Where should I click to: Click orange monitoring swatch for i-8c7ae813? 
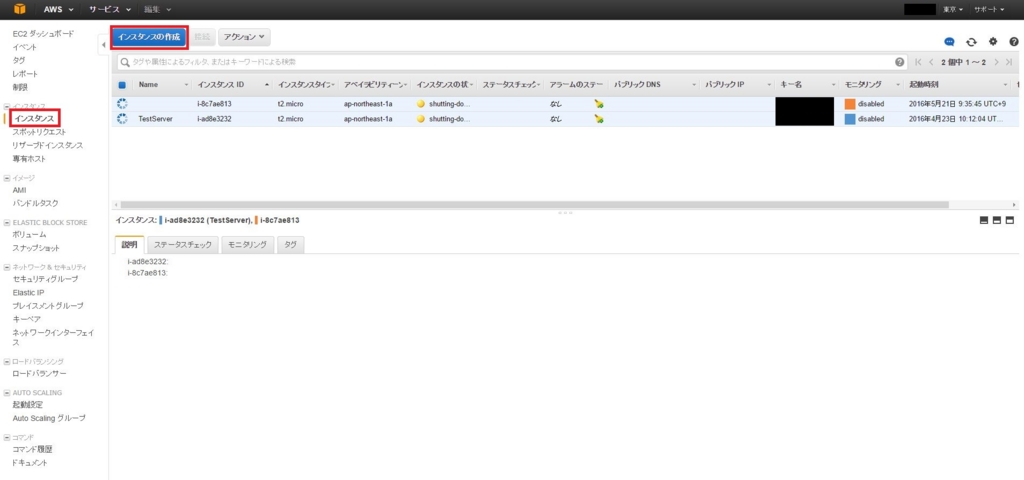pos(850,104)
